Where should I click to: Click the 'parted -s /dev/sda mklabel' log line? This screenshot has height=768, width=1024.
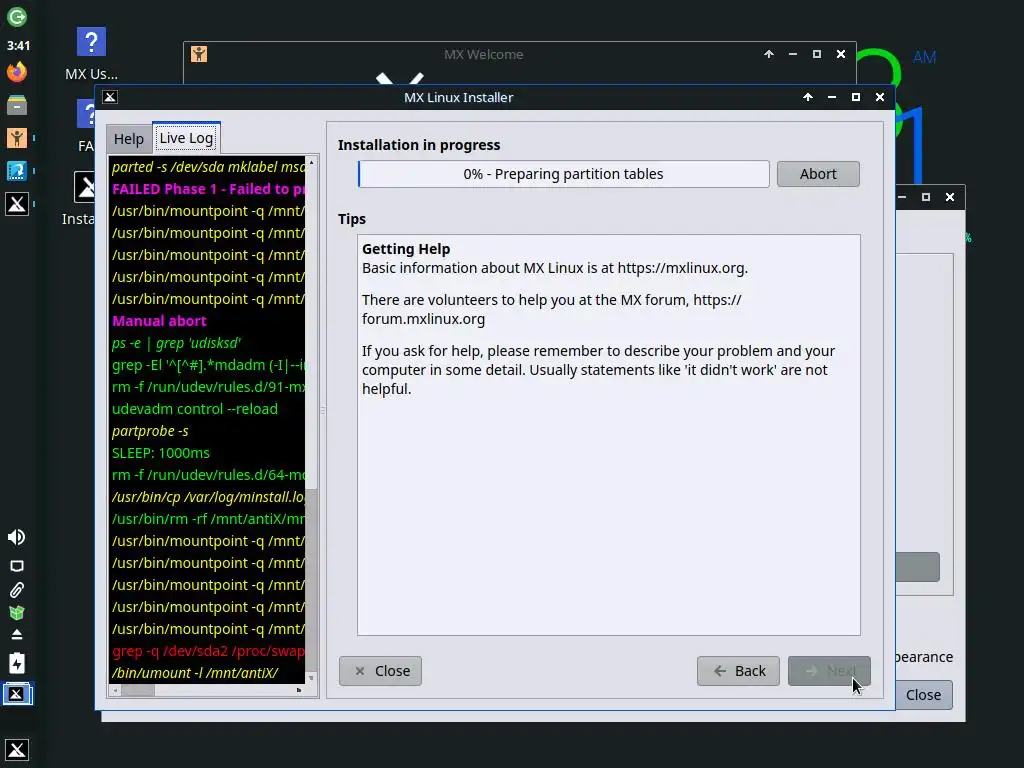pos(208,167)
